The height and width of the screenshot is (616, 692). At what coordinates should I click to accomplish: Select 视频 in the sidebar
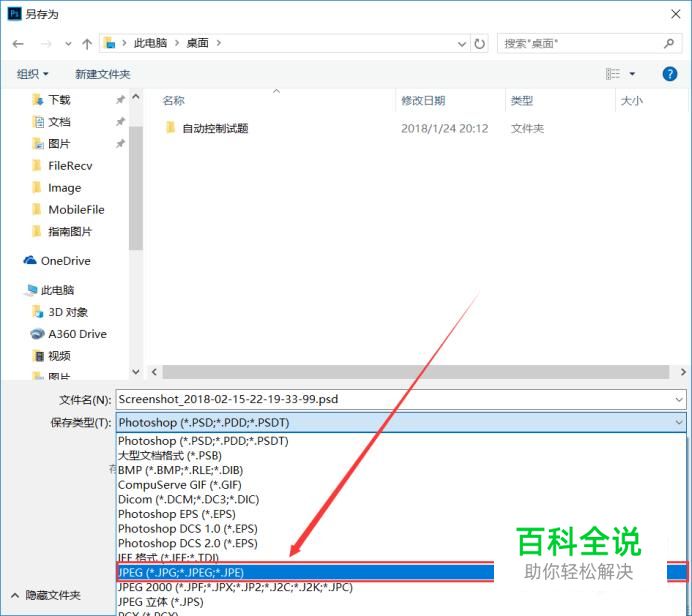59,356
